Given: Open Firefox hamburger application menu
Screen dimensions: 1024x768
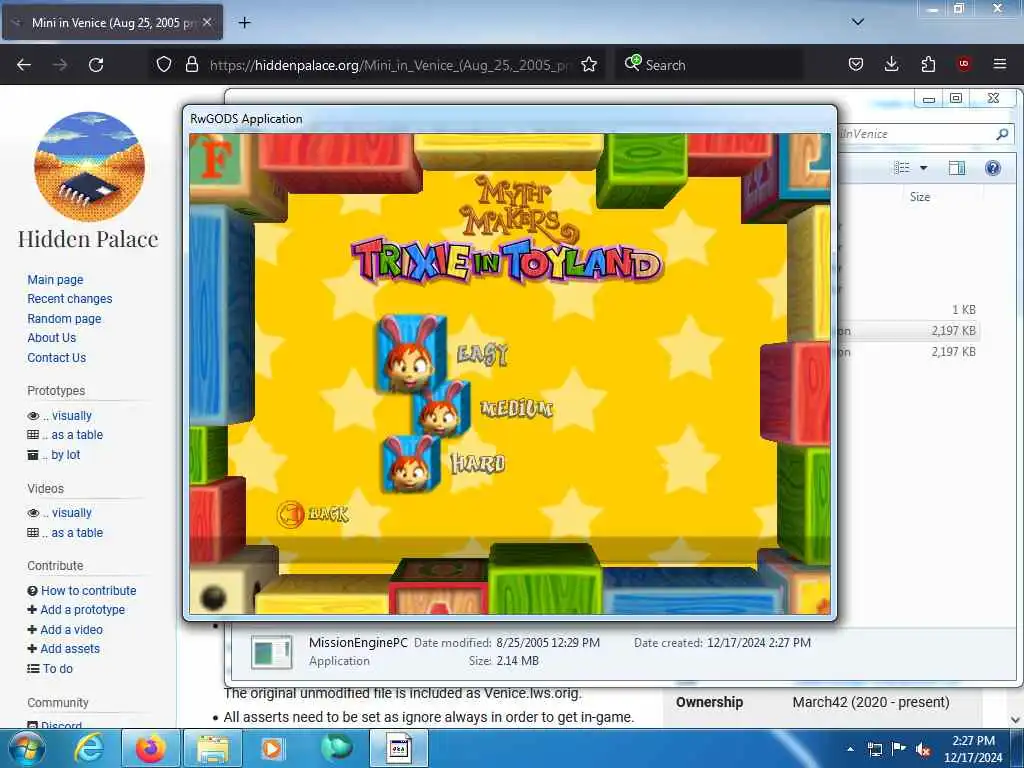Looking at the screenshot, I should pyautogui.click(x=1000, y=64).
